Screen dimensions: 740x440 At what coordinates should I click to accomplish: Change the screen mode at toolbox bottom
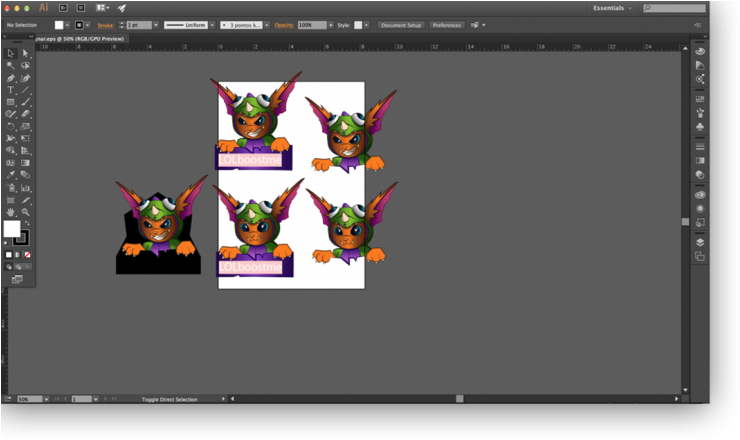click(x=17, y=280)
